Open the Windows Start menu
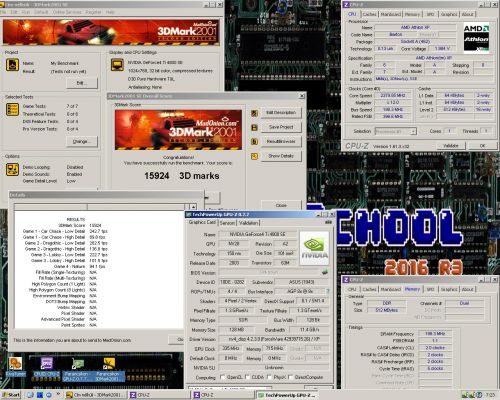Image resolution: width=500 pixels, height=400 pixels. click(x=11, y=395)
